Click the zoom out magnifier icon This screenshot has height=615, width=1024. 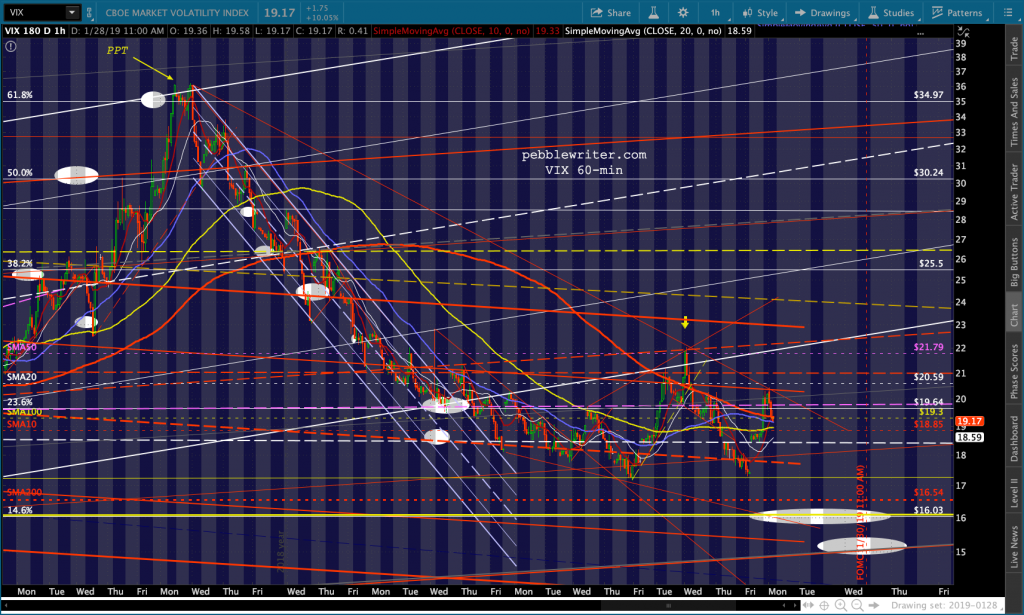(857, 606)
